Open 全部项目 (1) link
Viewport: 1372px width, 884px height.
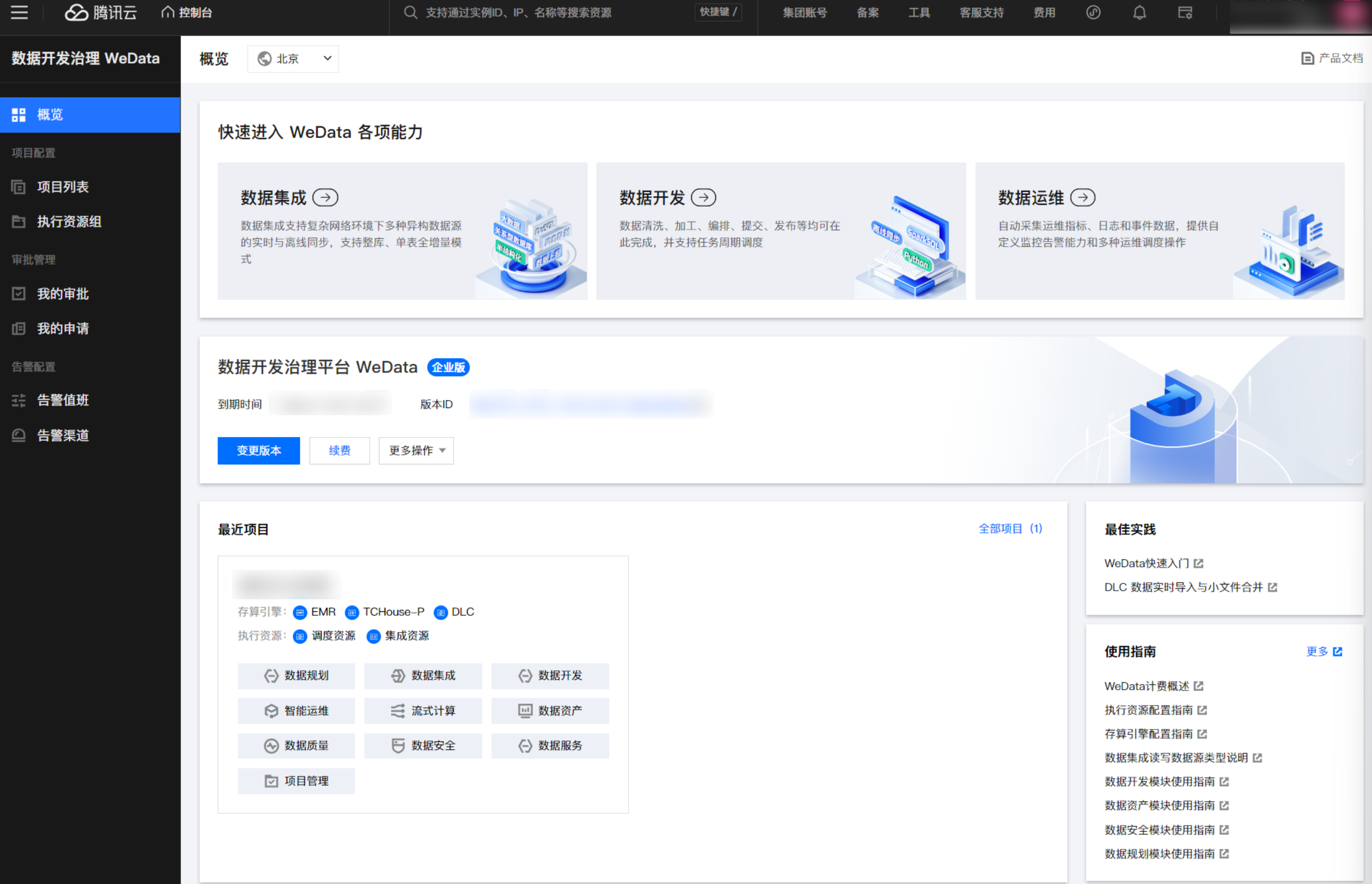coord(1009,528)
